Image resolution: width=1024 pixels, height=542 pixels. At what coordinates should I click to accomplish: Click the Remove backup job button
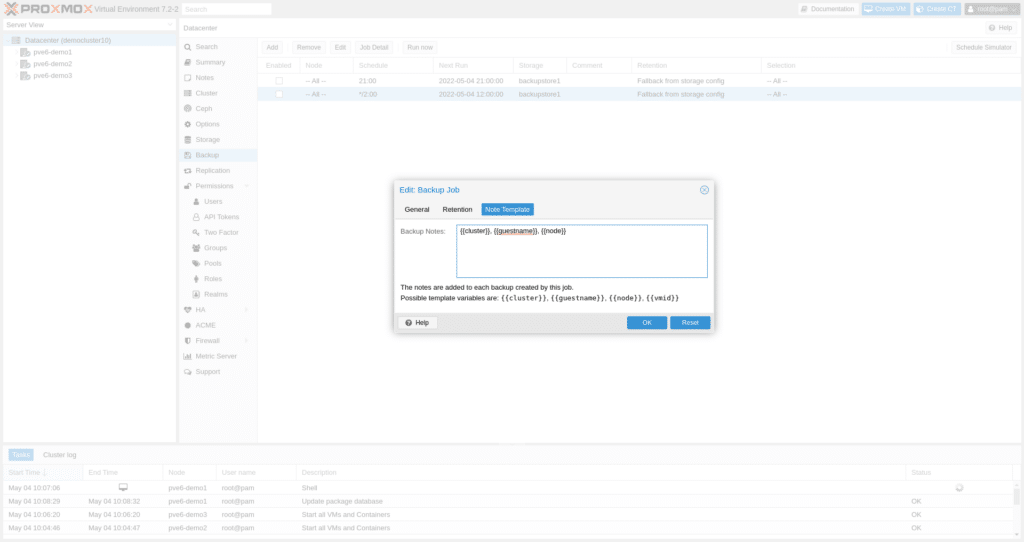tap(309, 47)
